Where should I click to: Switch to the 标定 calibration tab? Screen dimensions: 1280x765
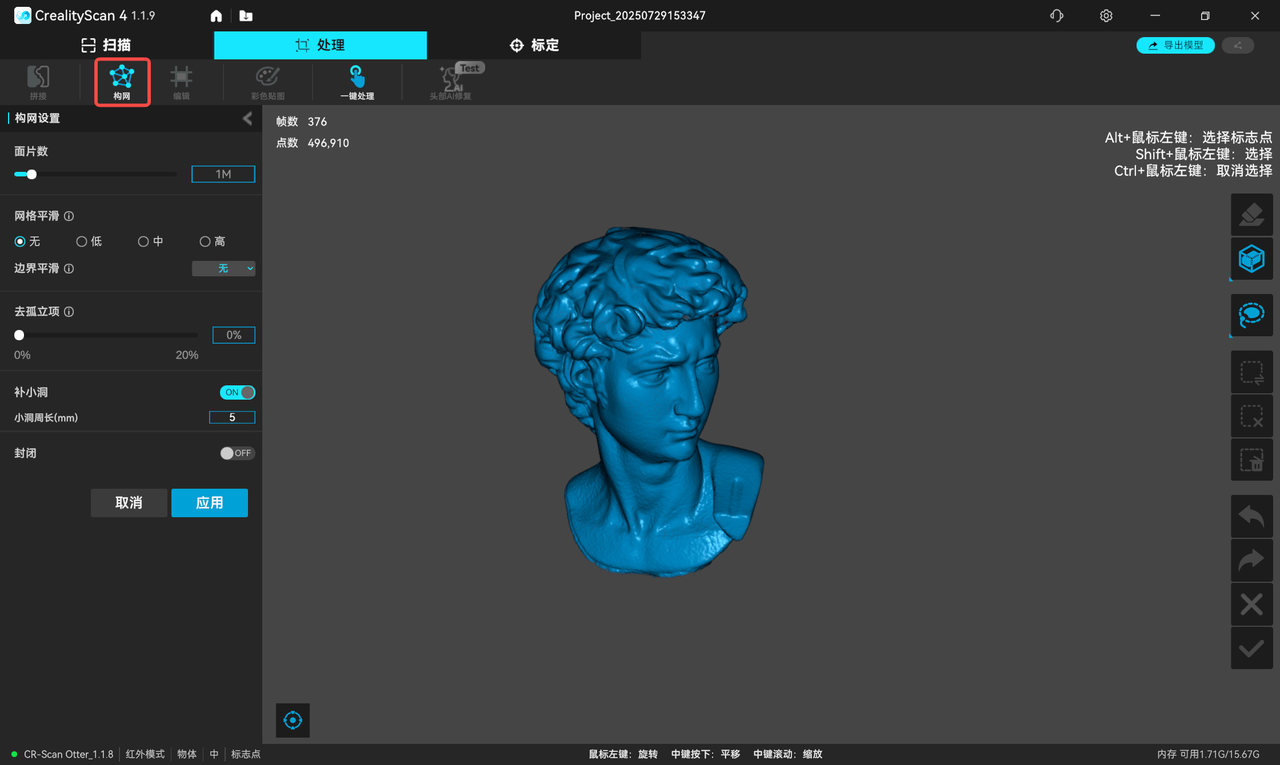[534, 45]
